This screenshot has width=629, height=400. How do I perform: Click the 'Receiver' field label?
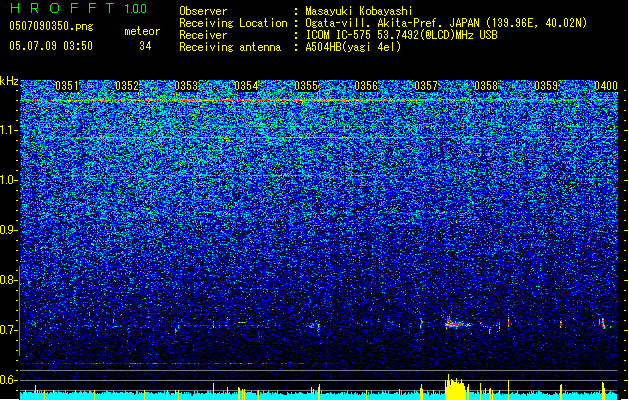(203, 35)
